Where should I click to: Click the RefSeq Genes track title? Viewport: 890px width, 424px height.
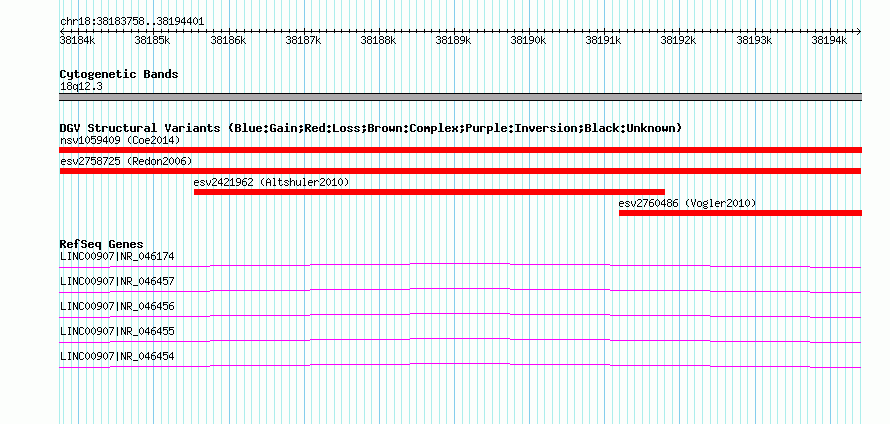pyautogui.click(x=102, y=245)
